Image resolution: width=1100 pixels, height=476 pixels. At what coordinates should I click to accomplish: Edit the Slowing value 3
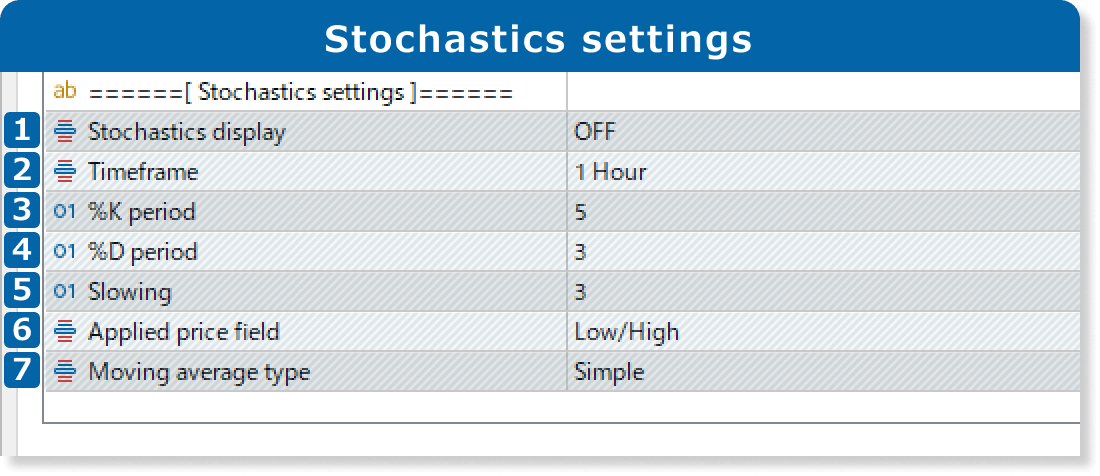click(581, 291)
